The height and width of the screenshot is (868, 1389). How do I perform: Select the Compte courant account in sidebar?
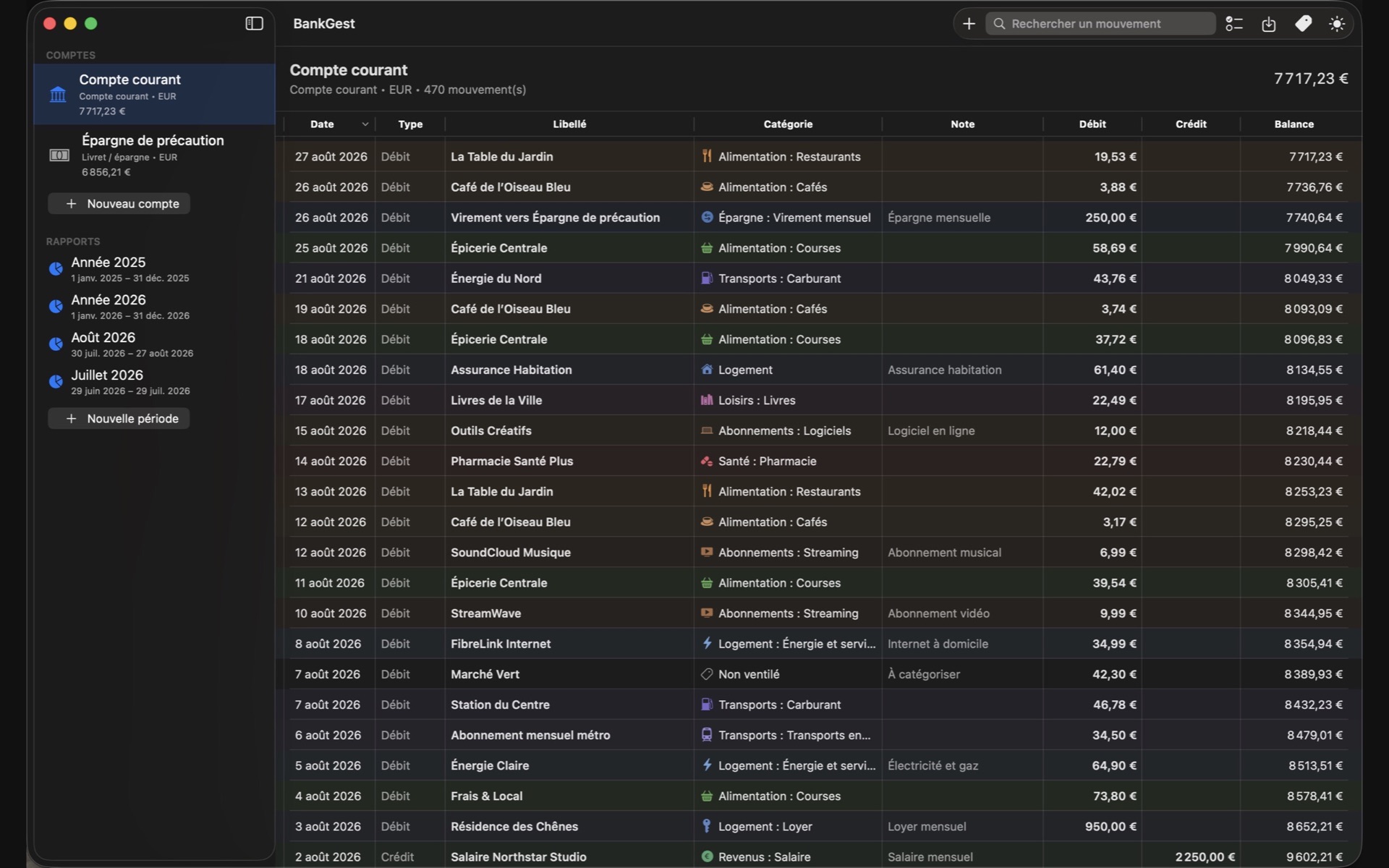tap(154, 94)
